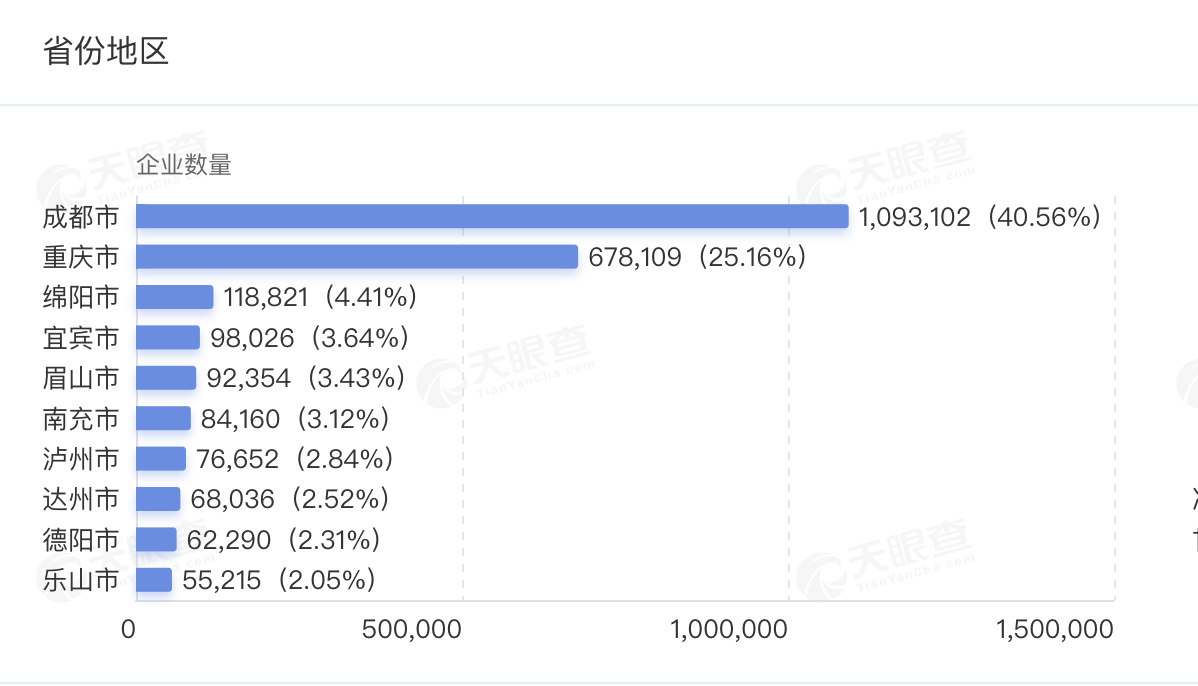Viewport: 1198px width, 686px height.
Task: Click the 1,000,000 axis tick label
Action: tap(729, 629)
